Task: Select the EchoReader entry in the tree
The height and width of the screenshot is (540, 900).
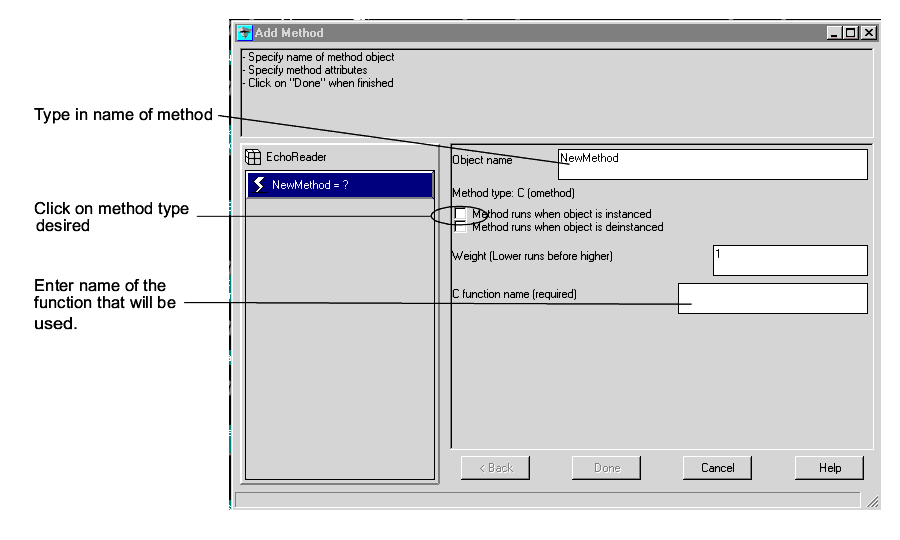Action: [x=294, y=157]
